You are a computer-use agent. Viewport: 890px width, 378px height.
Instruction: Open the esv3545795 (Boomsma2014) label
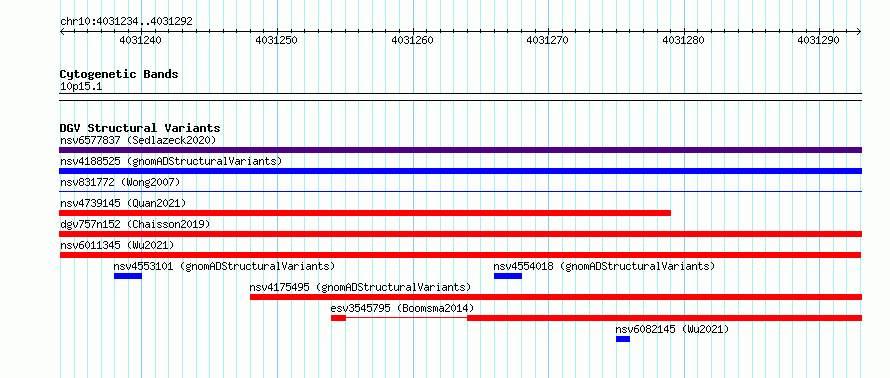tap(402, 308)
